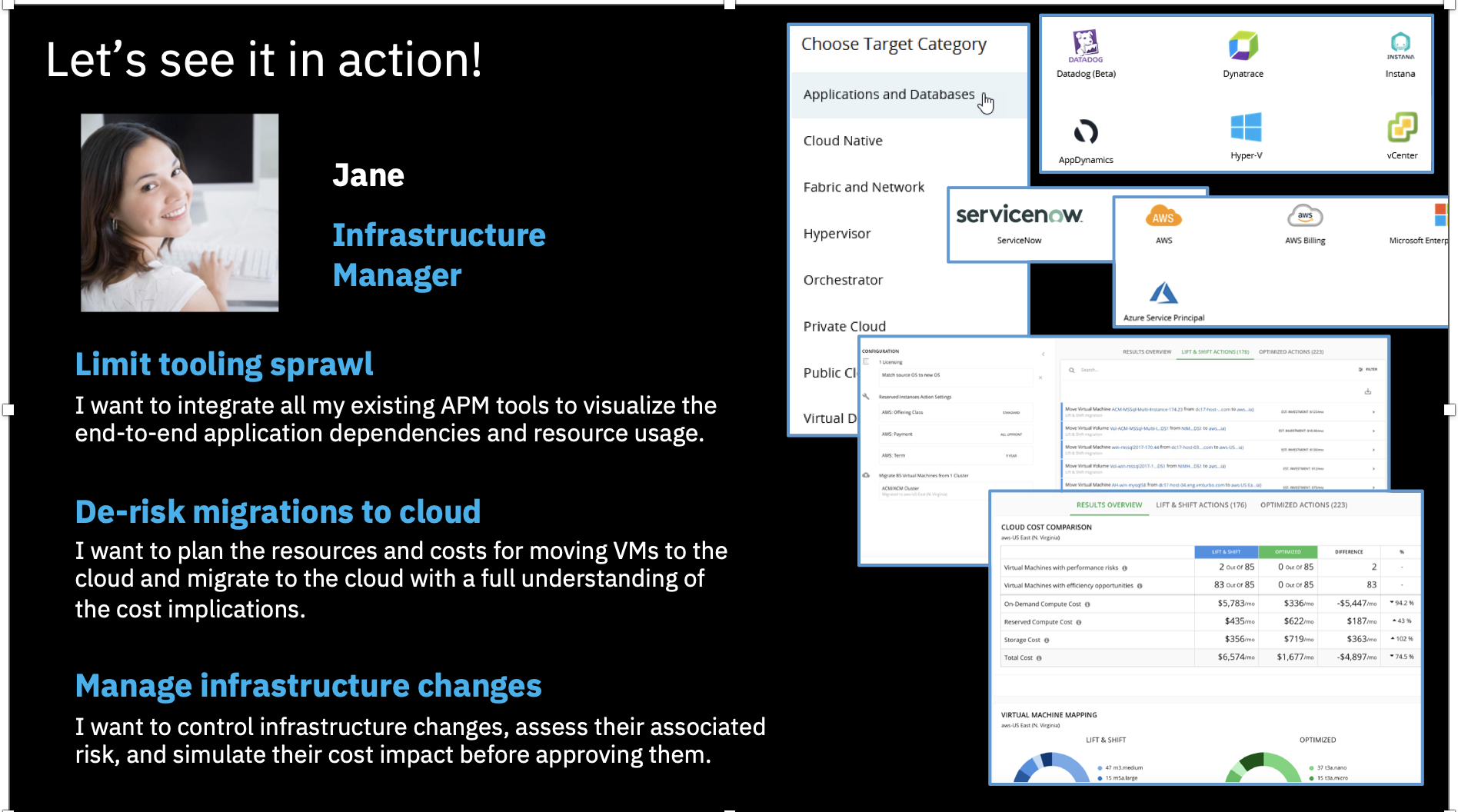Screen dimensions: 1458x812
Task: Select the vCenter target icon
Action: pos(1402,127)
